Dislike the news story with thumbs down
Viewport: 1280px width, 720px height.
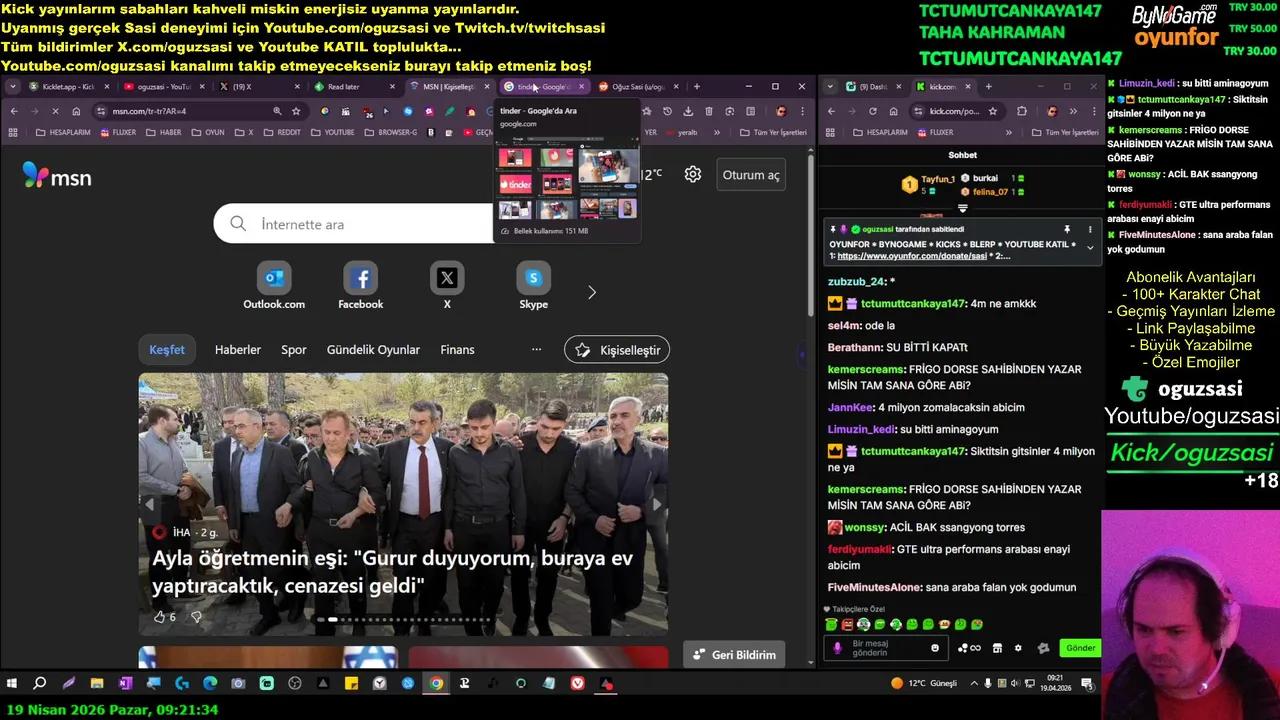click(x=196, y=617)
